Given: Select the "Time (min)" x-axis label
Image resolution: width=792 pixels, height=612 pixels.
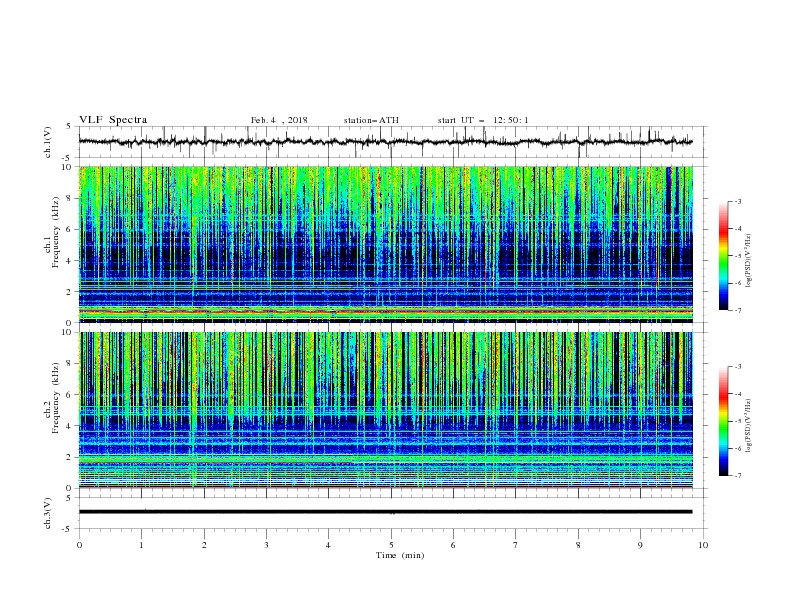Looking at the screenshot, I should click(x=400, y=555).
